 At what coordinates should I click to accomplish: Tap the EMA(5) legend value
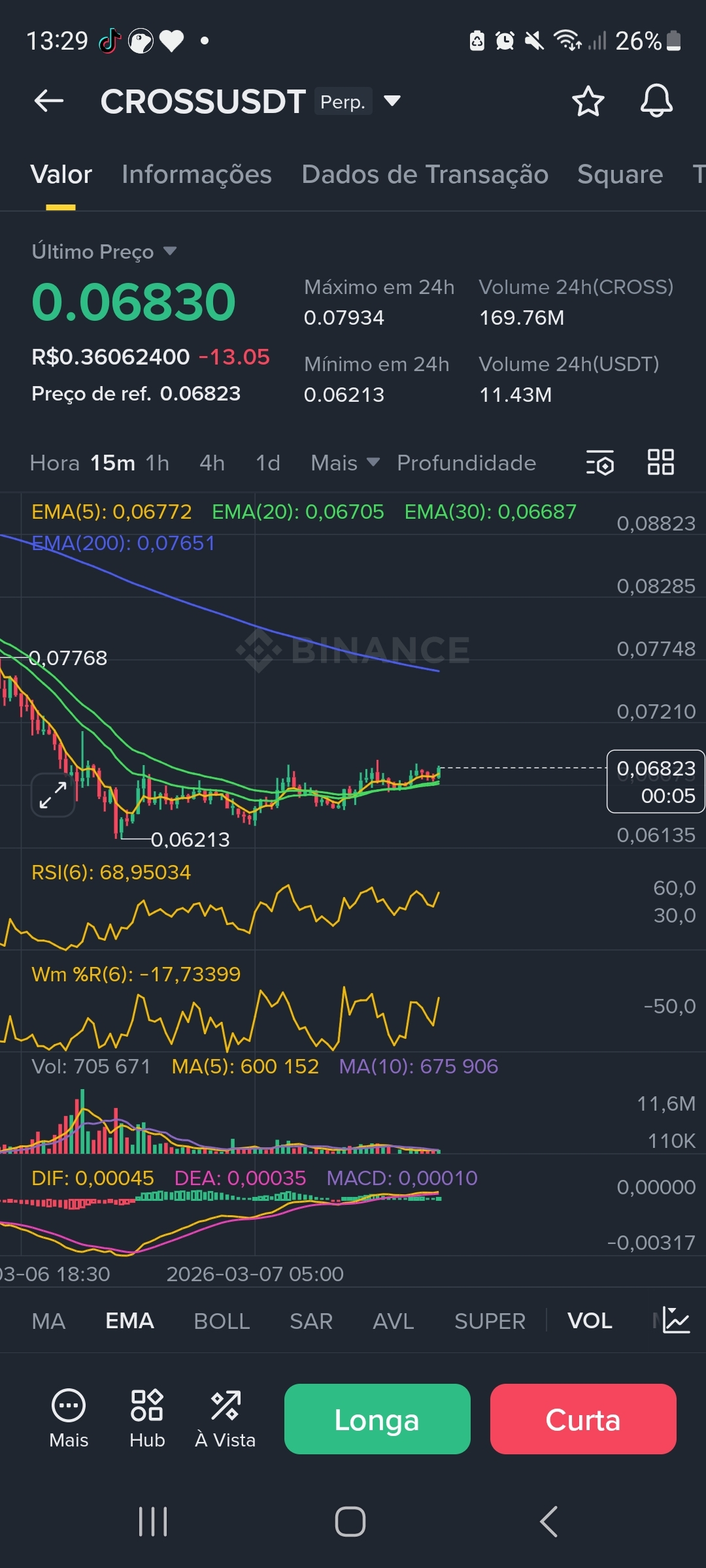tap(112, 512)
